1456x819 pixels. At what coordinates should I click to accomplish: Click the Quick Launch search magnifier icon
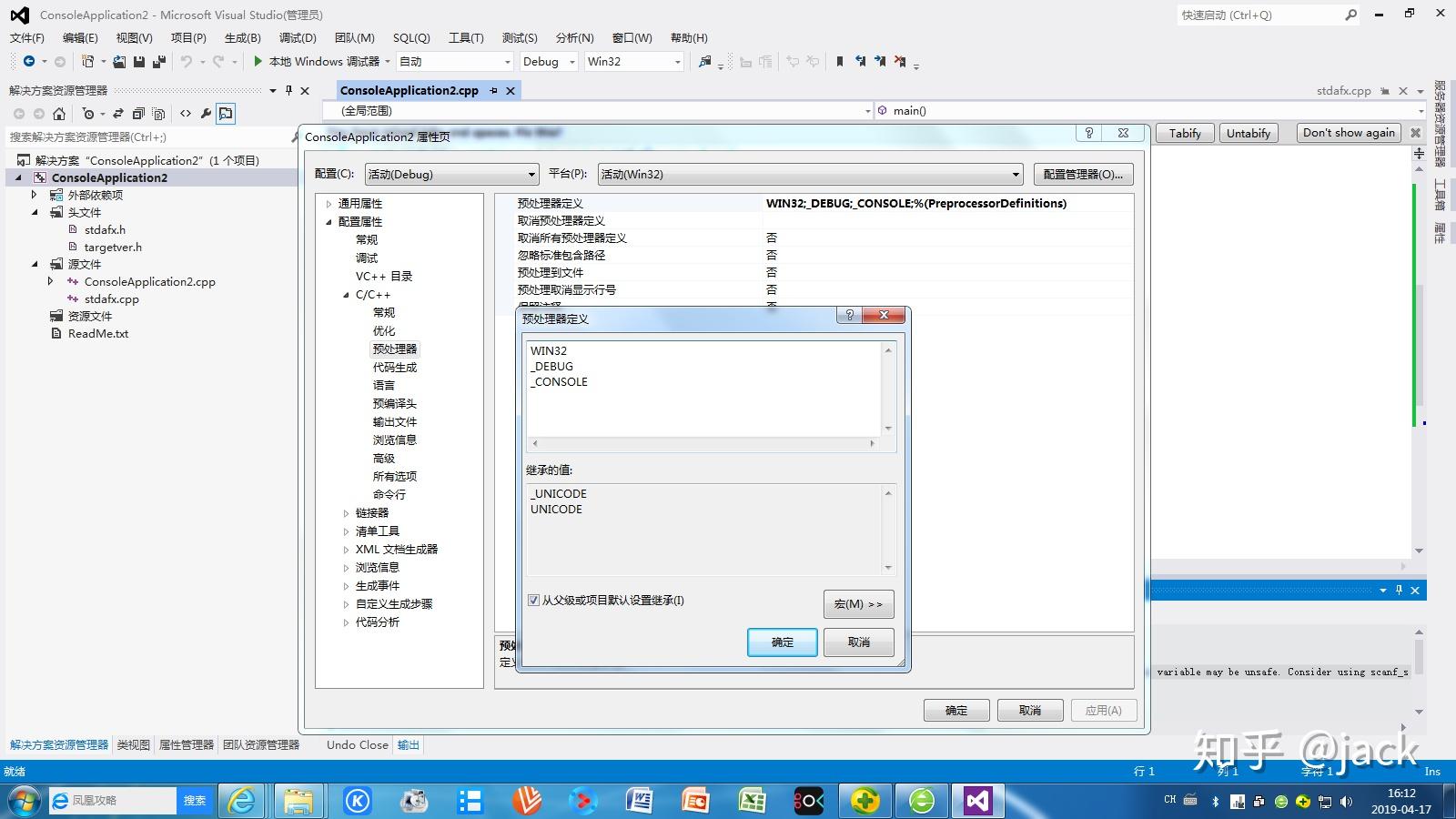tap(1351, 15)
